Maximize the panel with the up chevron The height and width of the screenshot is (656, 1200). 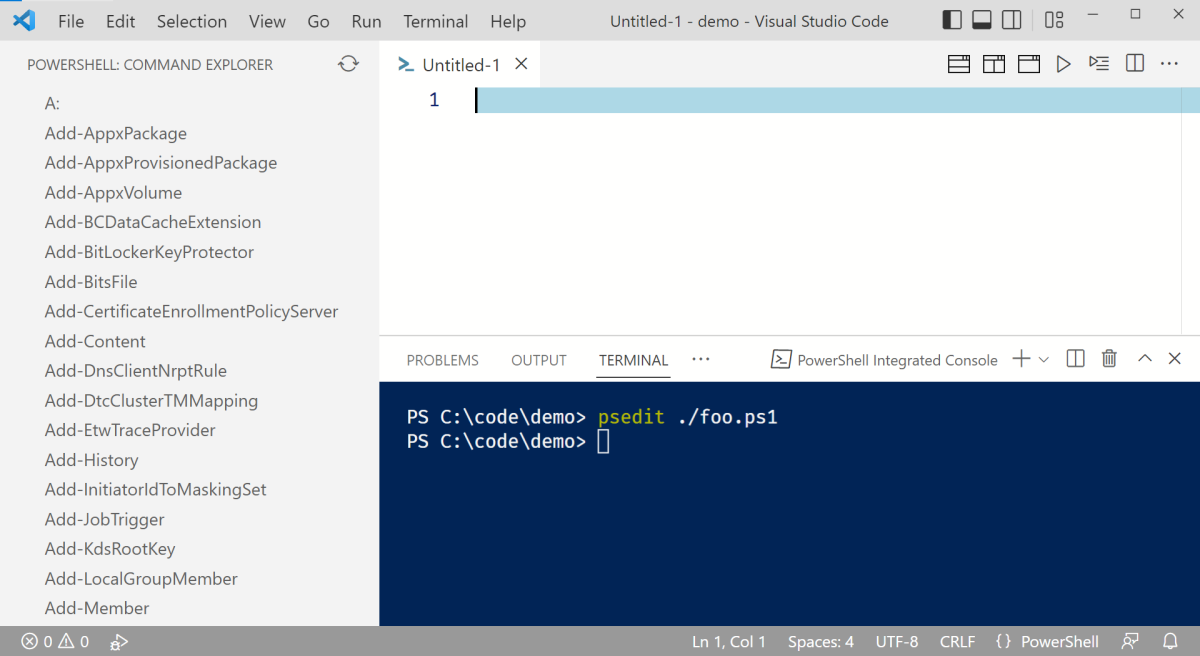(x=1145, y=359)
